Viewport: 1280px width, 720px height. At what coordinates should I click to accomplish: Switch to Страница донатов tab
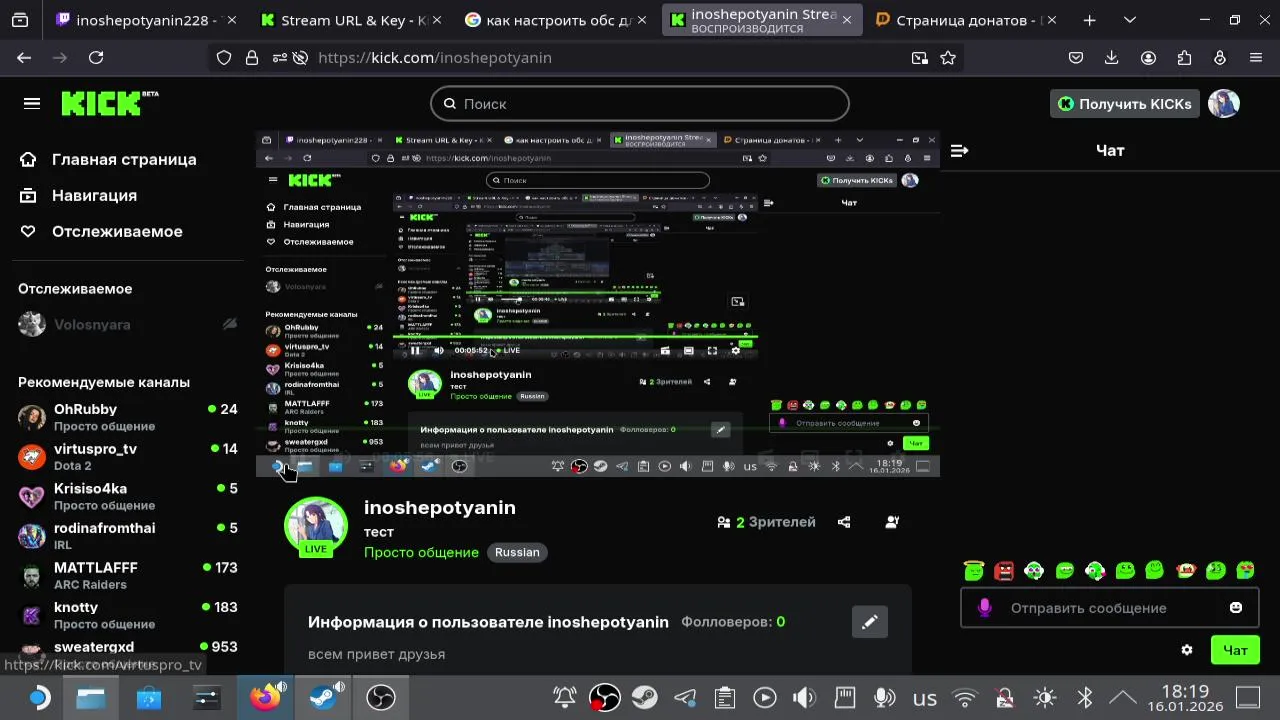[x=966, y=20]
